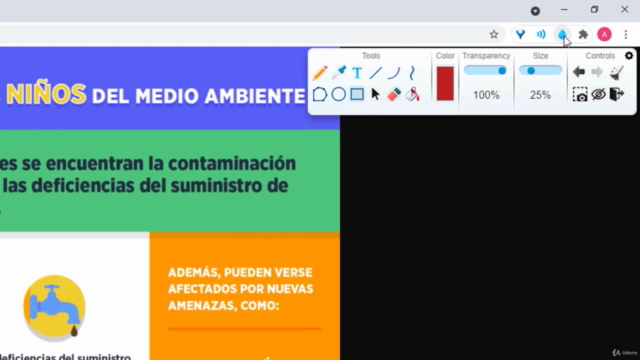The width and height of the screenshot is (640, 360).
Task: Open the tab search dropdown arrow
Action: coord(536,11)
